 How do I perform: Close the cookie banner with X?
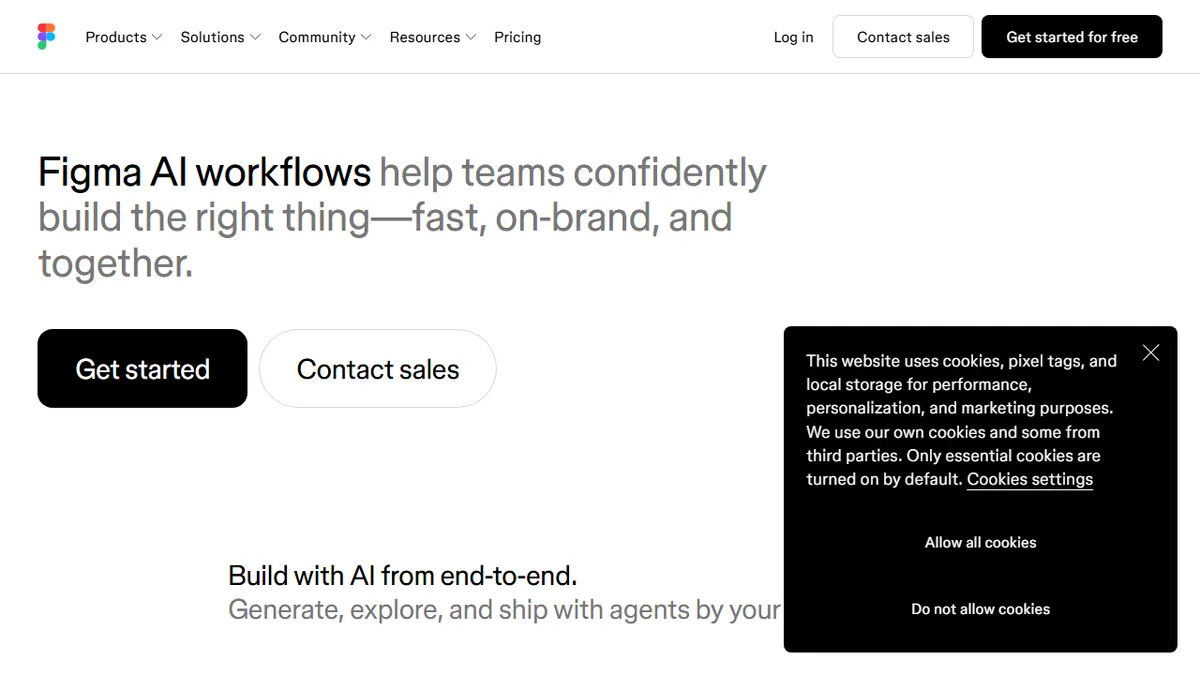pos(1151,353)
